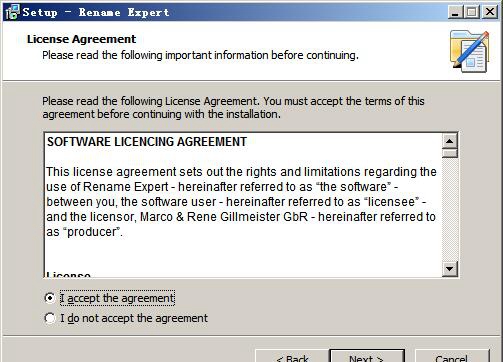Viewport: 503px width, 362px height.
Task: Click the license text scroll down arrow
Action: pos(450,268)
